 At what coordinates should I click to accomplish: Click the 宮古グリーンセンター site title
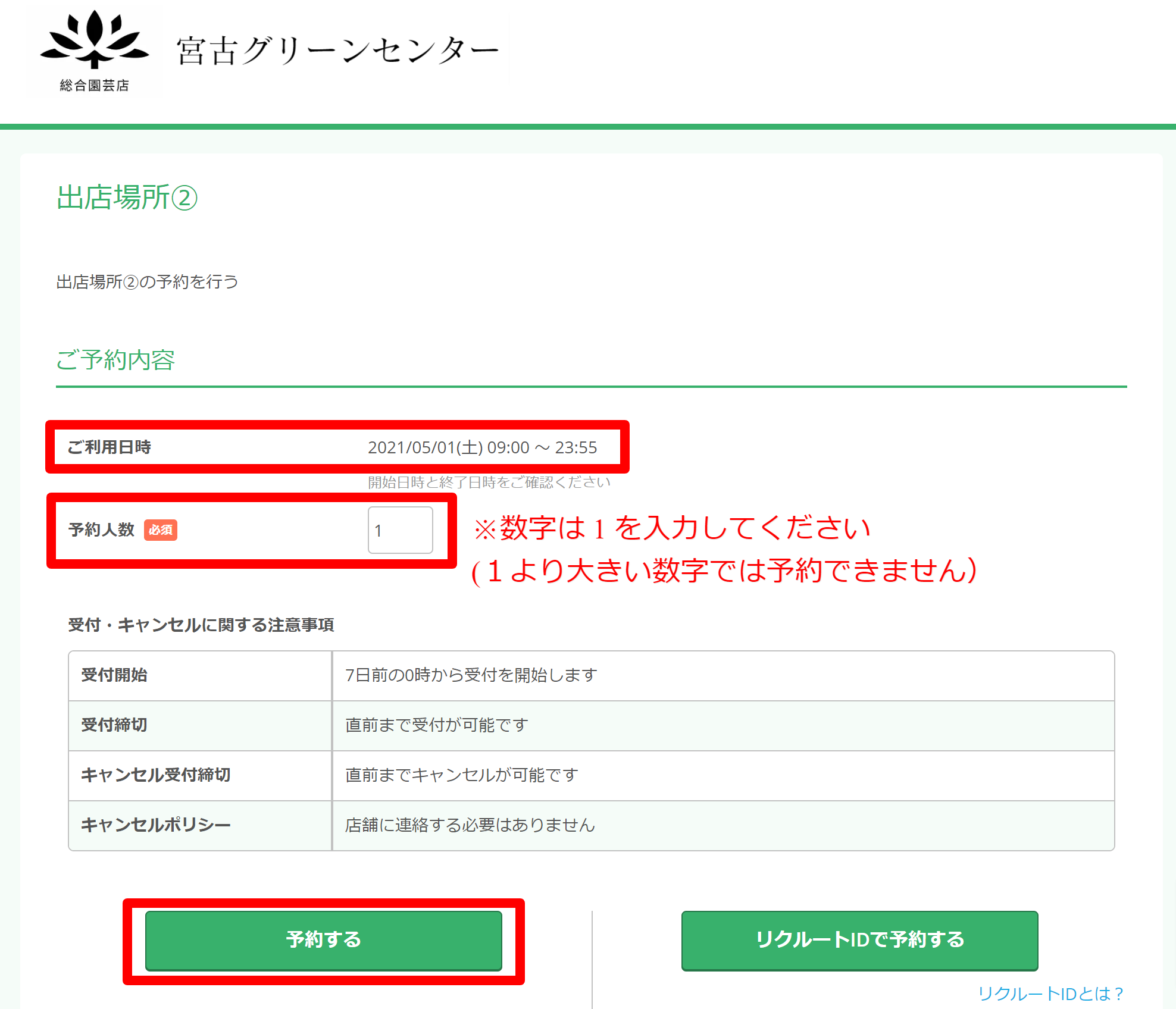(x=337, y=50)
